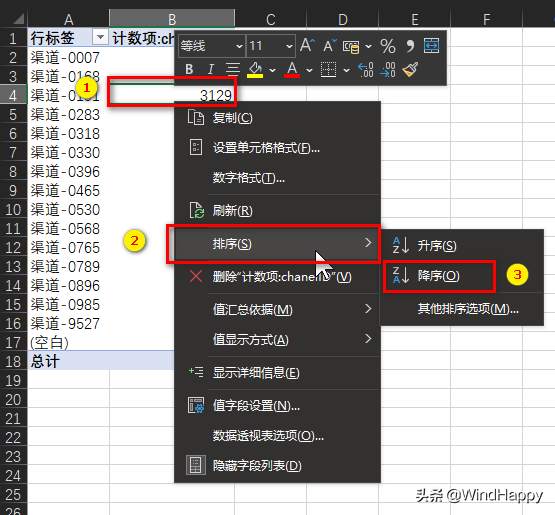Apply comma style
The image size is (555, 515).
410,46
